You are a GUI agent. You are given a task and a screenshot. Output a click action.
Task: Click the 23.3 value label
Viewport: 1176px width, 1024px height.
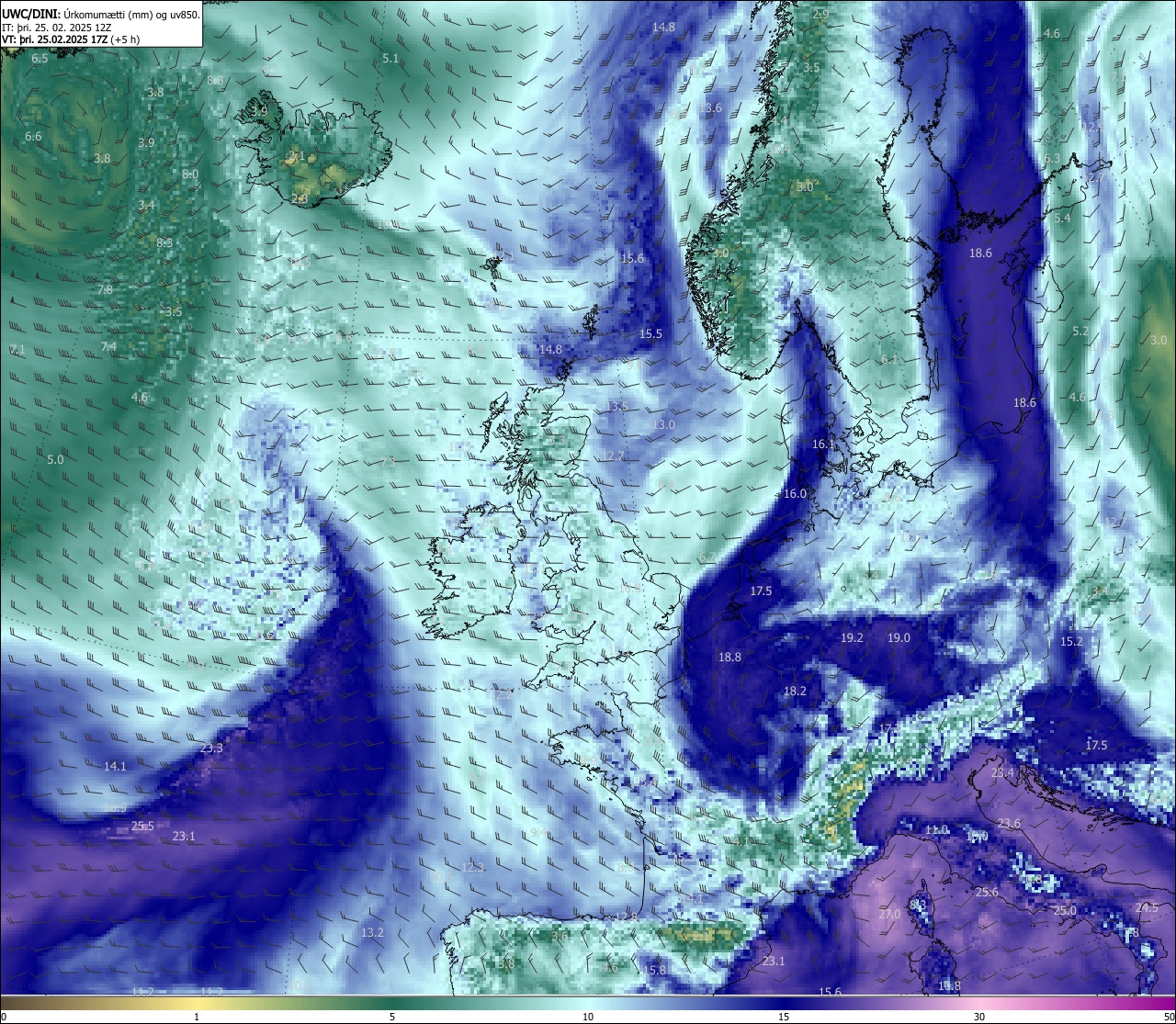coord(211,748)
